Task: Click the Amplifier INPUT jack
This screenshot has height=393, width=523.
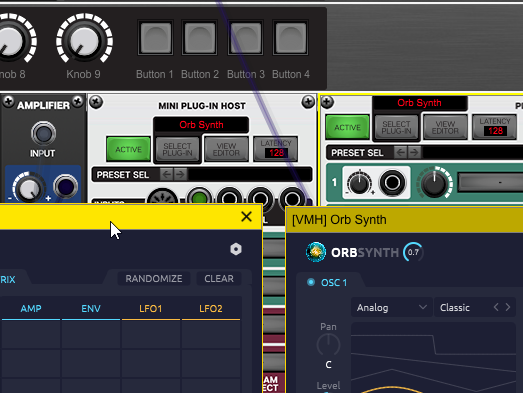Action: [x=43, y=133]
